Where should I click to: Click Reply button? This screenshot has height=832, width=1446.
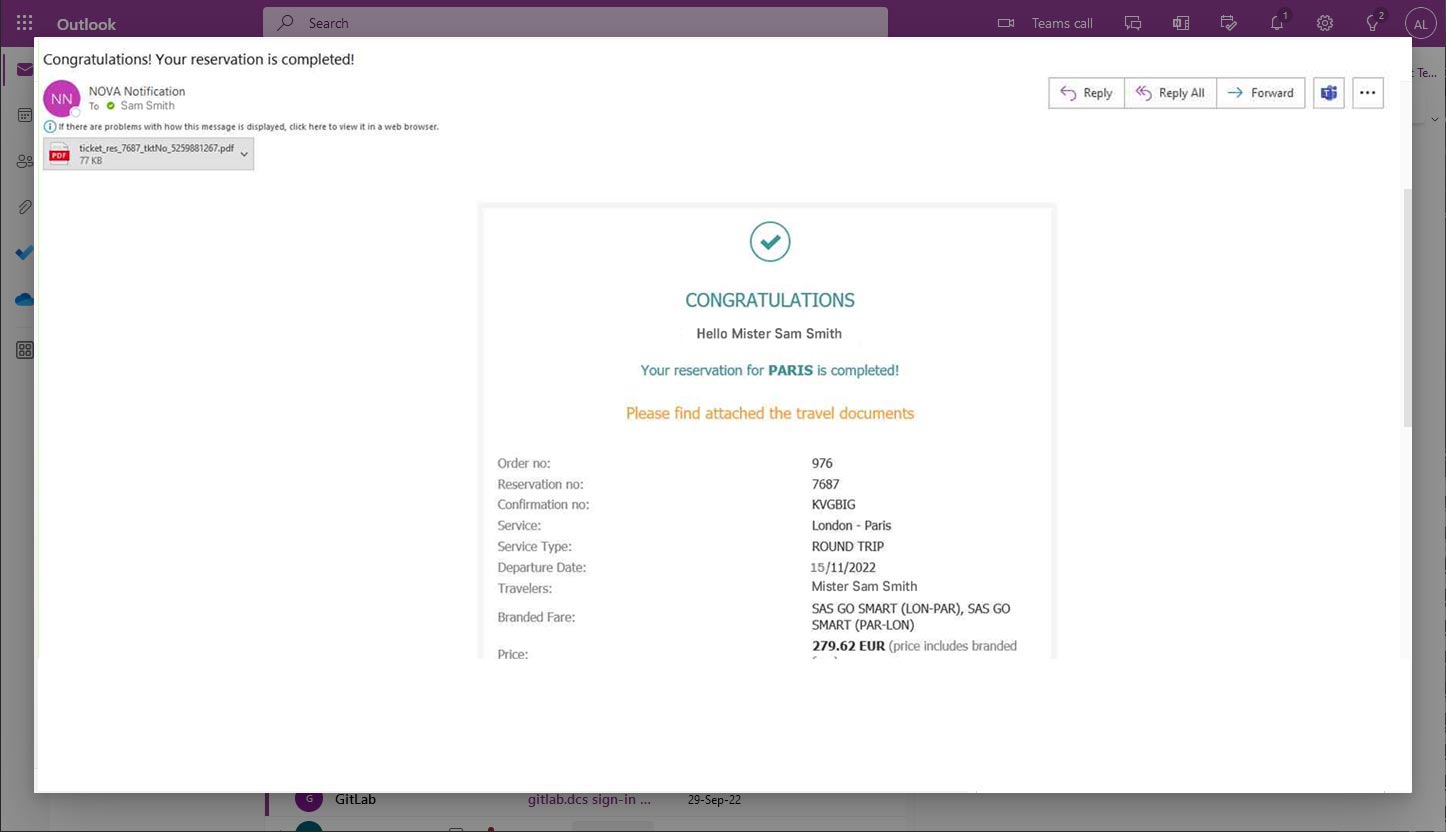coord(1086,93)
